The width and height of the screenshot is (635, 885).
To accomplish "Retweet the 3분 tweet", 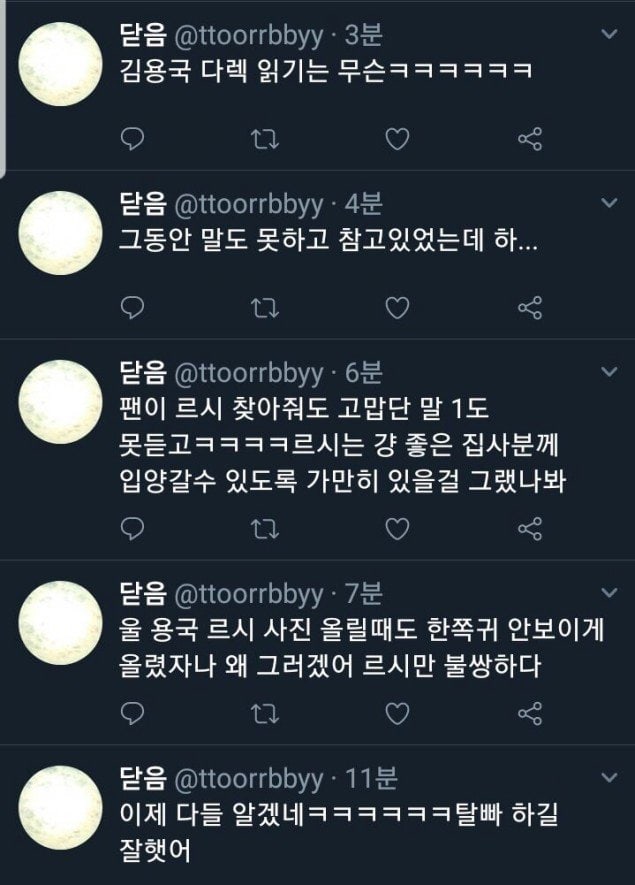I will (264, 140).
